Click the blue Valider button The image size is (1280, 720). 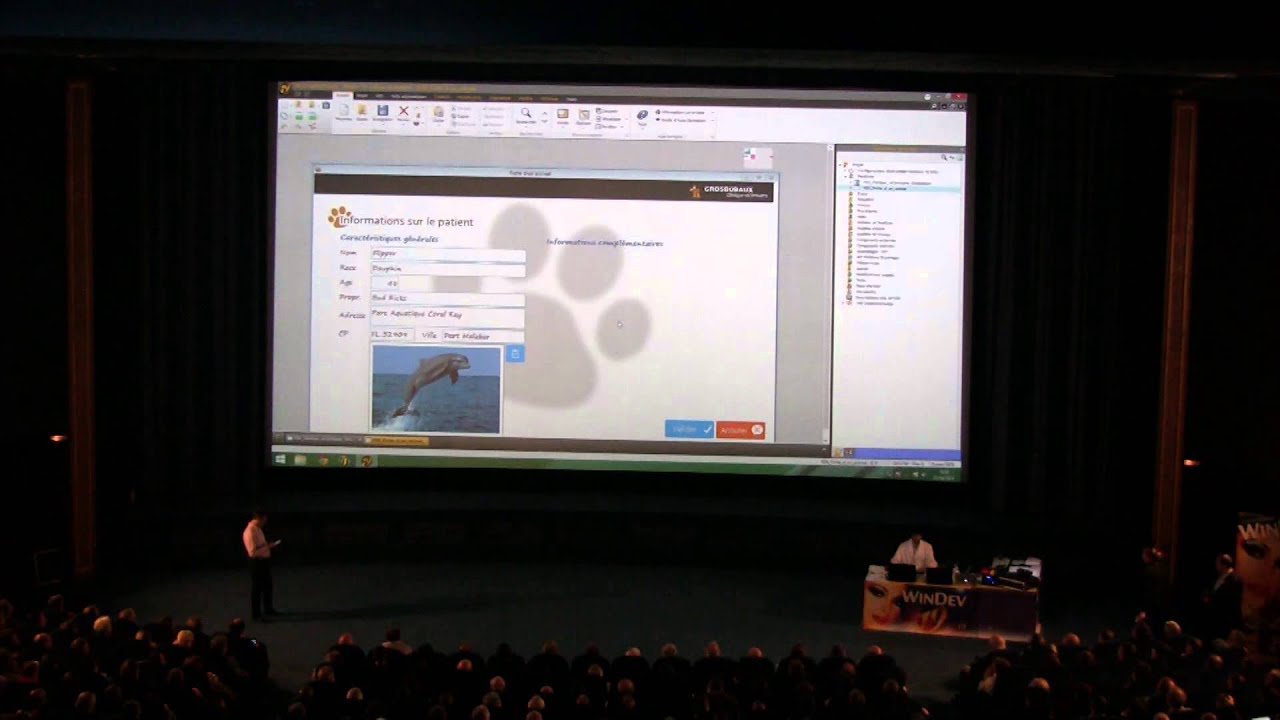point(689,429)
